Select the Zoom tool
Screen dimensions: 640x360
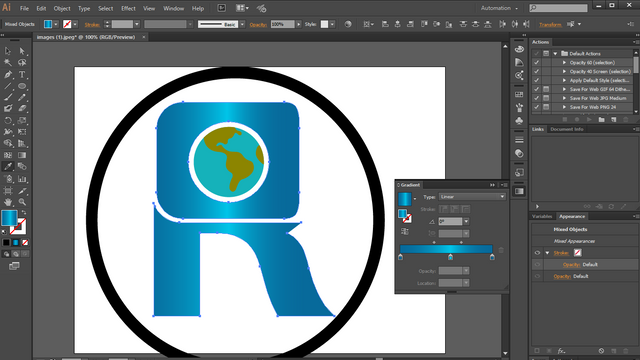tap(22, 202)
